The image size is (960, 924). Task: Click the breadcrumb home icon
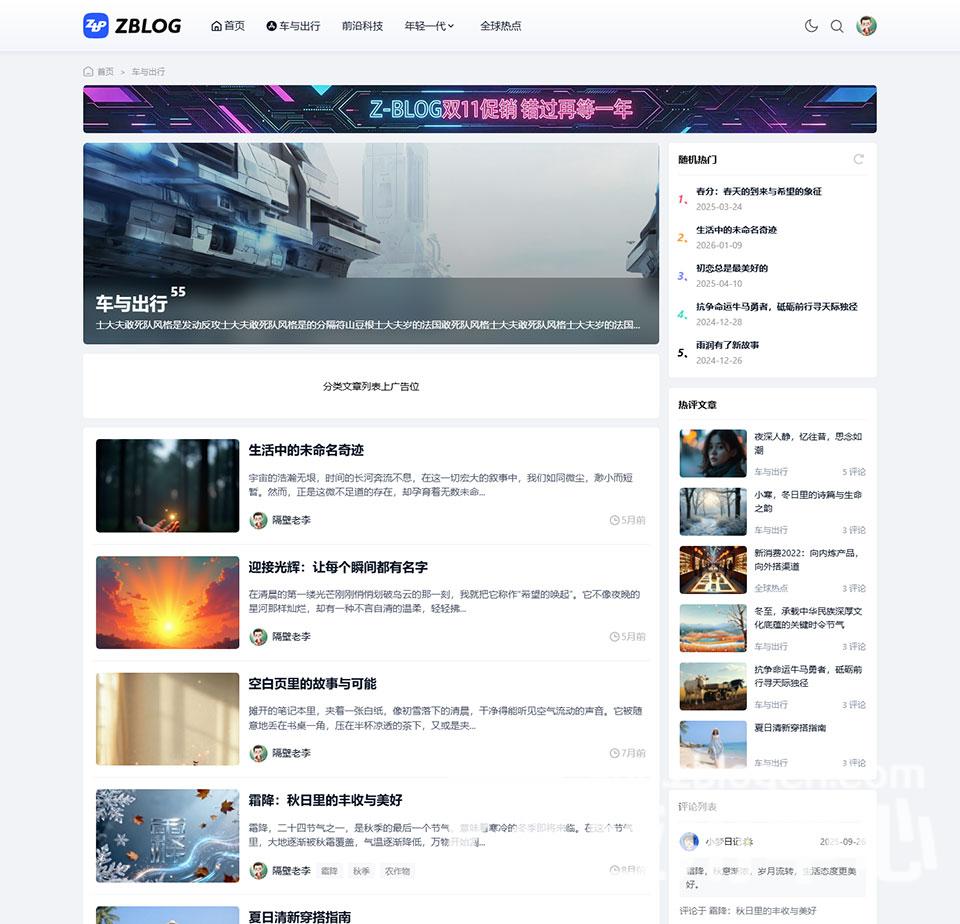pyautogui.click(x=88, y=71)
